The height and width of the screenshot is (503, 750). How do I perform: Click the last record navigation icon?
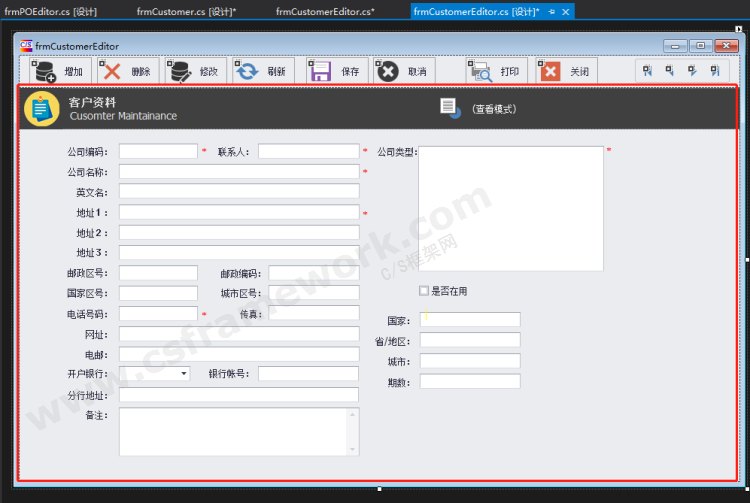point(715,71)
